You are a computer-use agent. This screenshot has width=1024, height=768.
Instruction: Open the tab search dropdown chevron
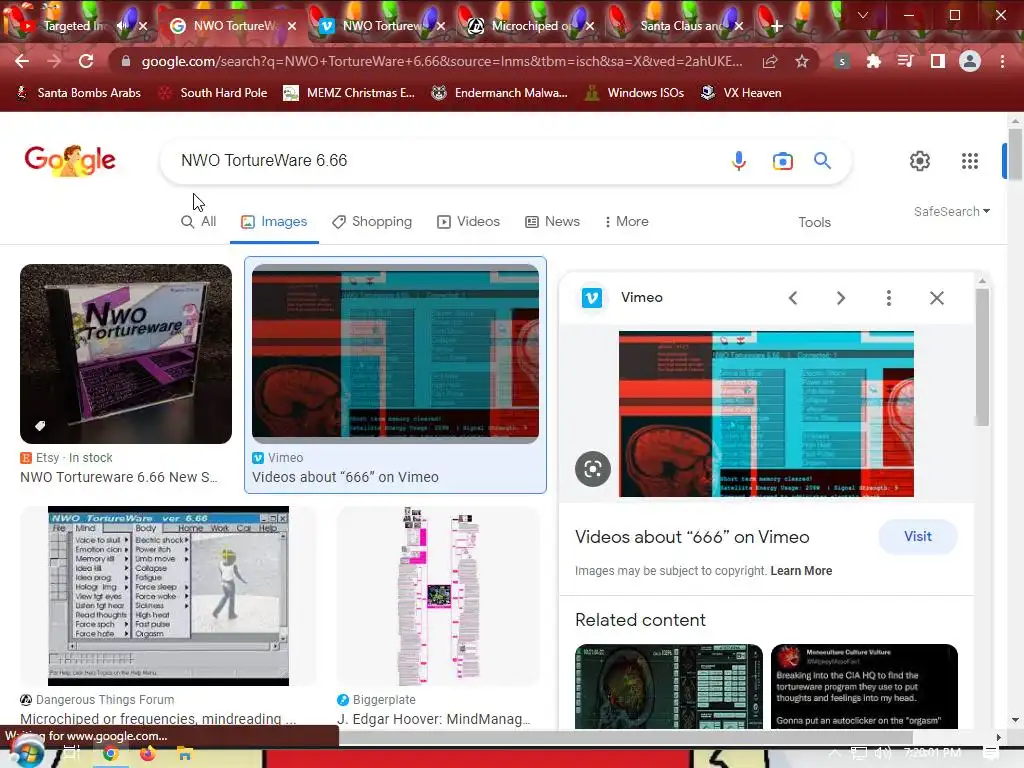point(863,15)
